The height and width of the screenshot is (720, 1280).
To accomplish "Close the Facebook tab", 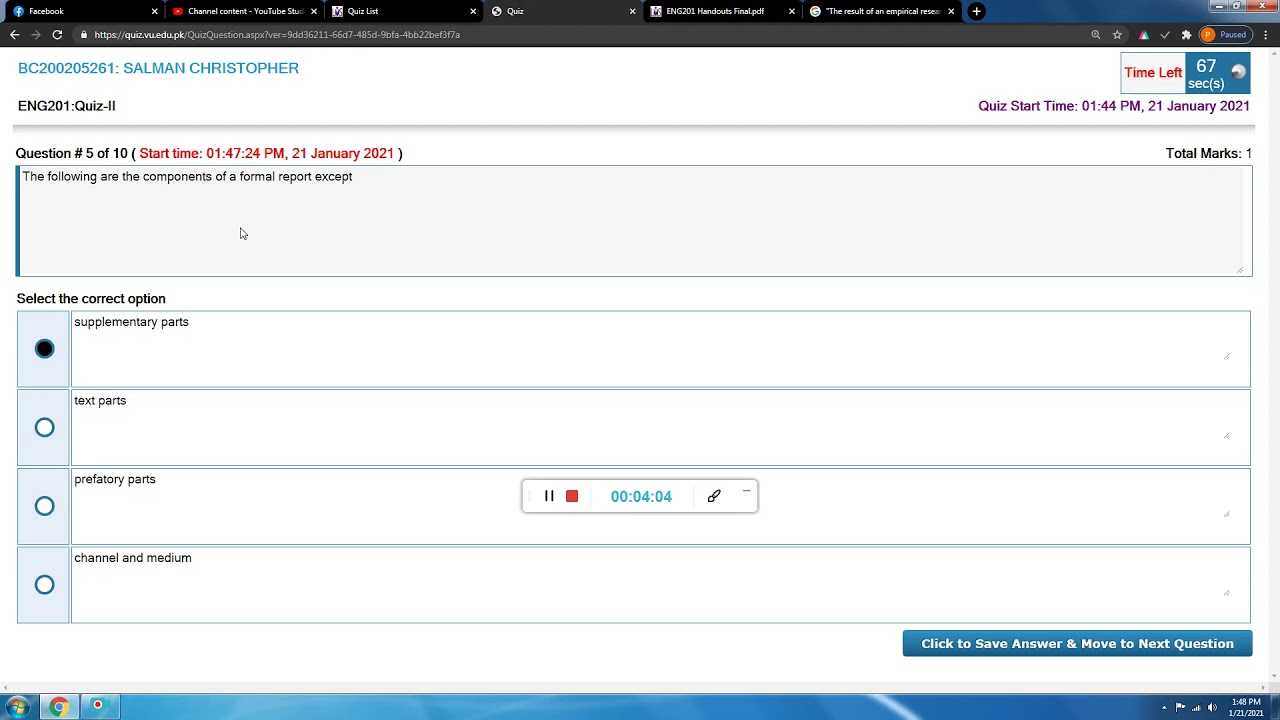I will click(x=154, y=11).
